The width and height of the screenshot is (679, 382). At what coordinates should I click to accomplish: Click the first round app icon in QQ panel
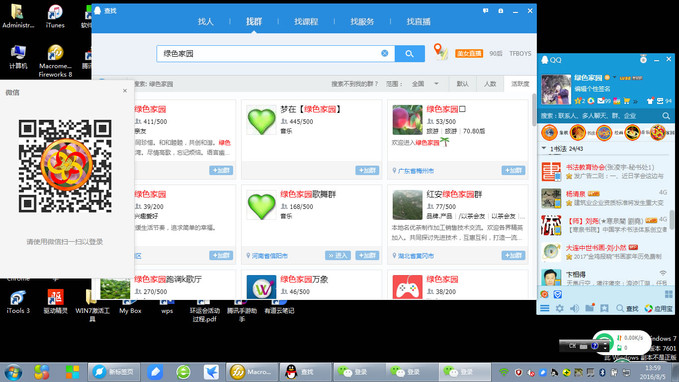tap(550, 132)
